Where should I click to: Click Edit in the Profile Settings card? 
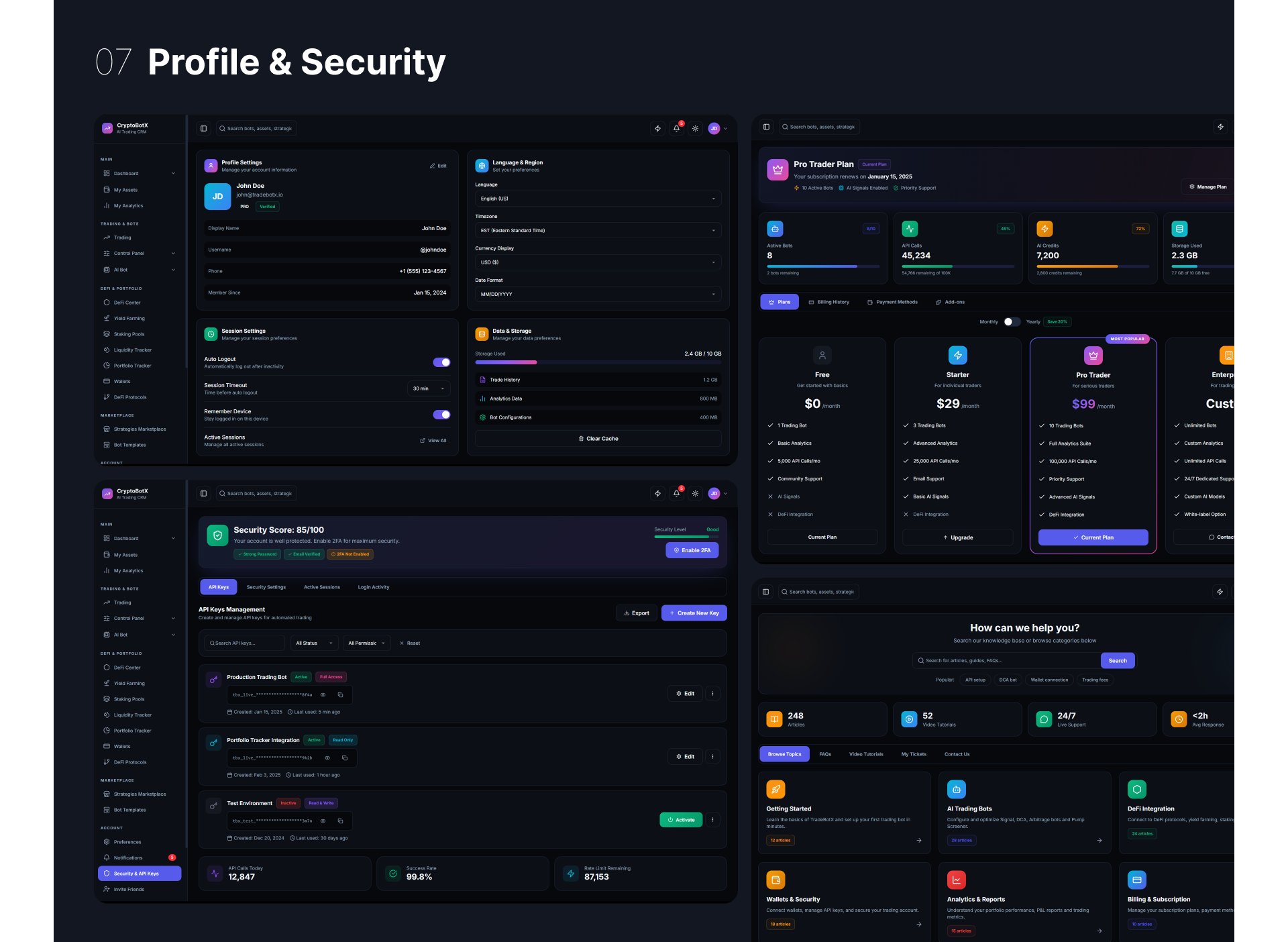click(438, 166)
